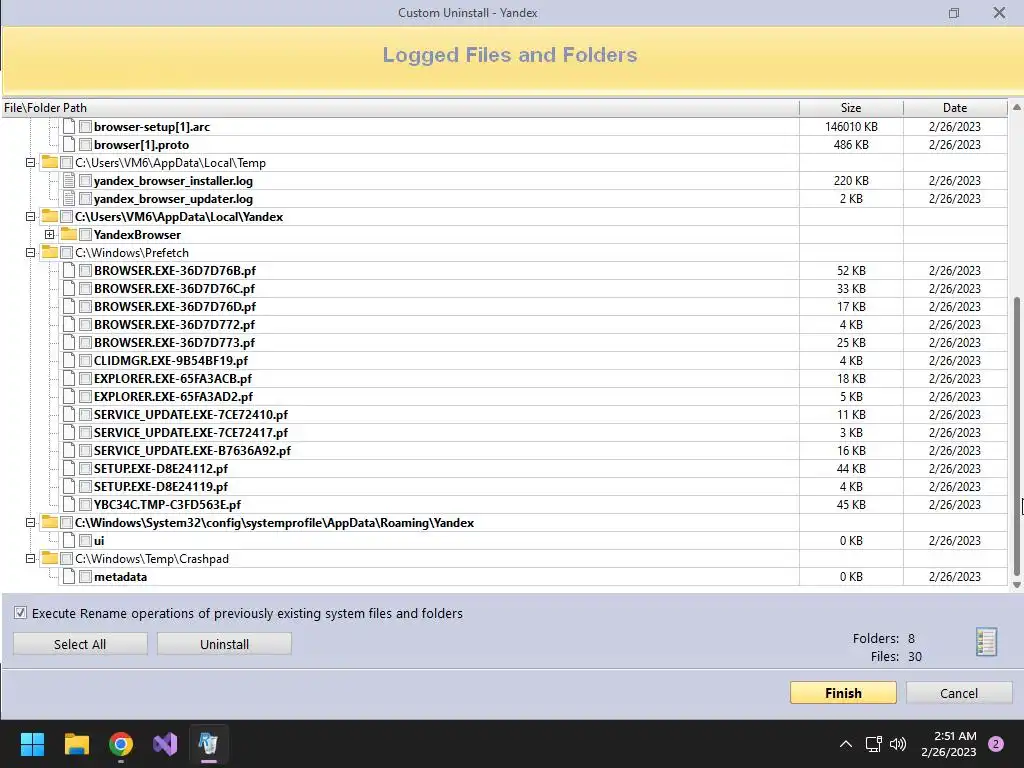Viewport: 1024px width, 768px height.
Task: Open Visual Studio from the taskbar
Action: click(x=165, y=744)
